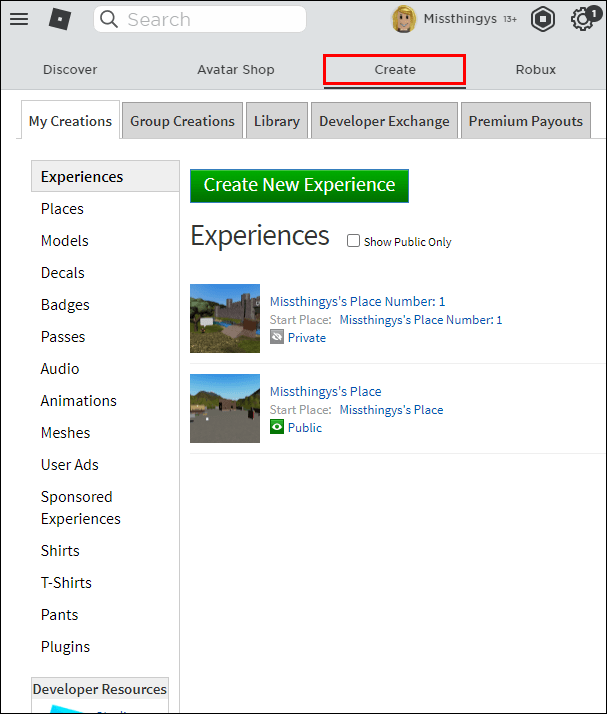Select Decals in the sidebar
607x714 pixels.
(x=63, y=272)
